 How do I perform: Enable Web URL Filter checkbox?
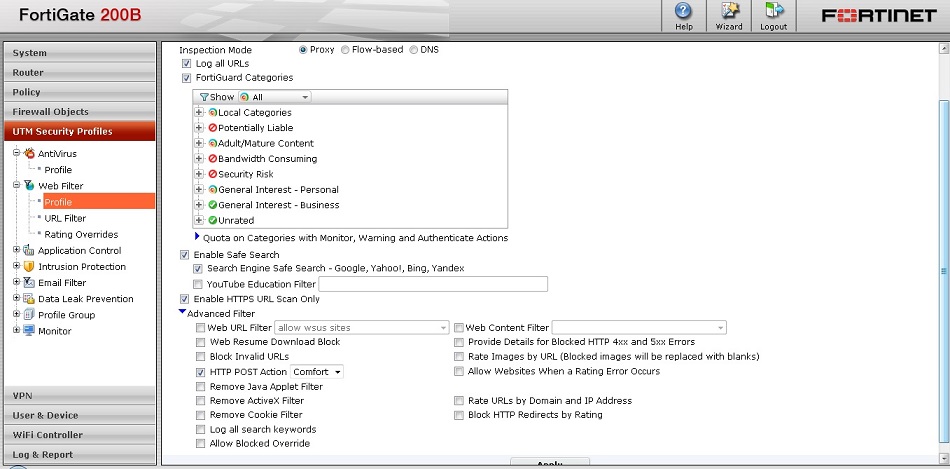point(201,328)
